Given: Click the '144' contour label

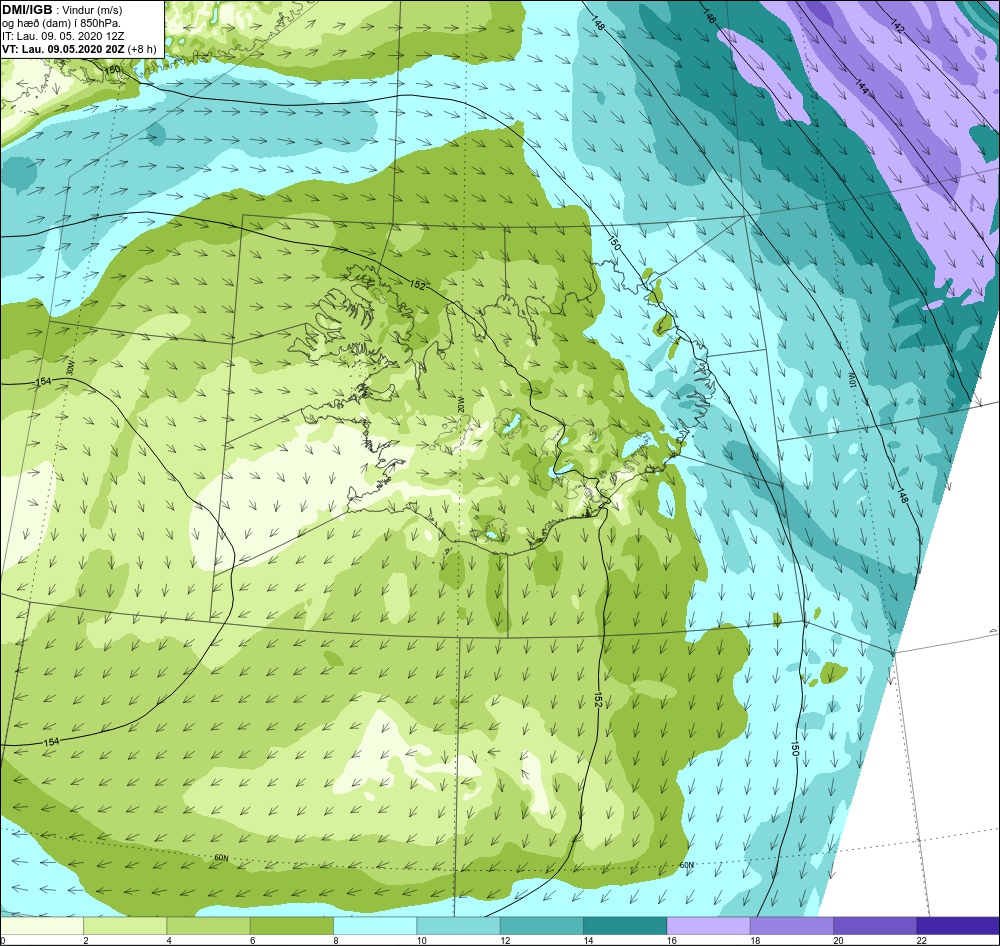Looking at the screenshot, I should point(860,86).
